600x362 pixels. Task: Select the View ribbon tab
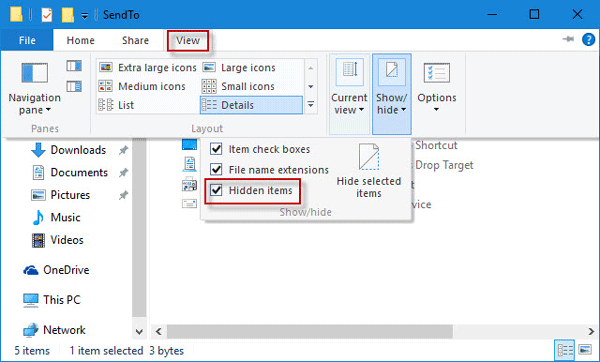[x=188, y=40]
